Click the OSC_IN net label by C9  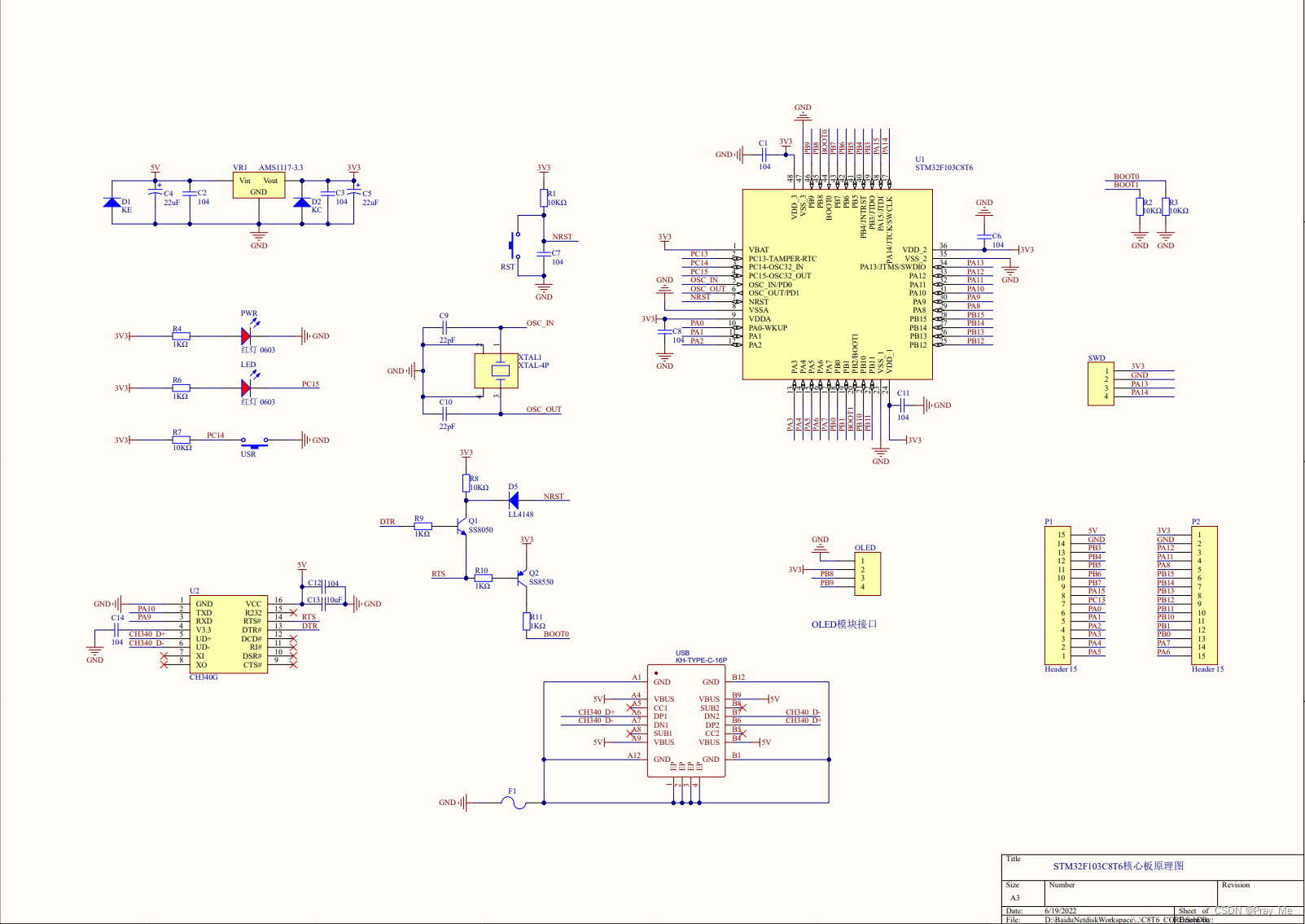click(x=540, y=323)
